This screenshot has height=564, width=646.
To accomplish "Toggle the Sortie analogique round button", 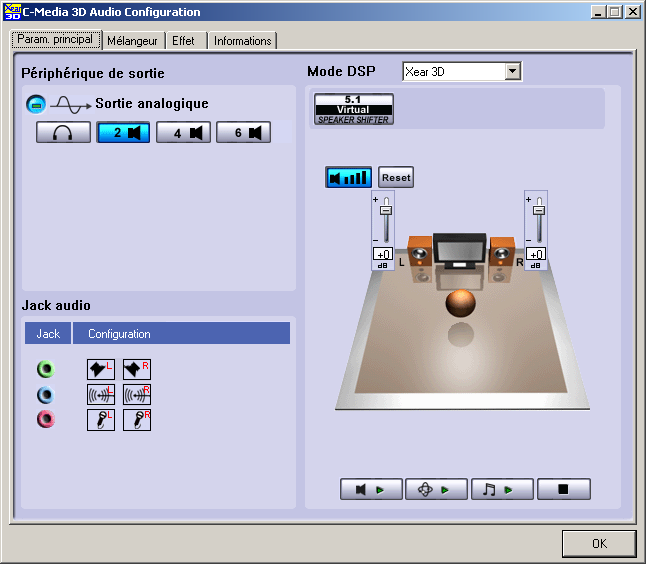I will 36,104.
